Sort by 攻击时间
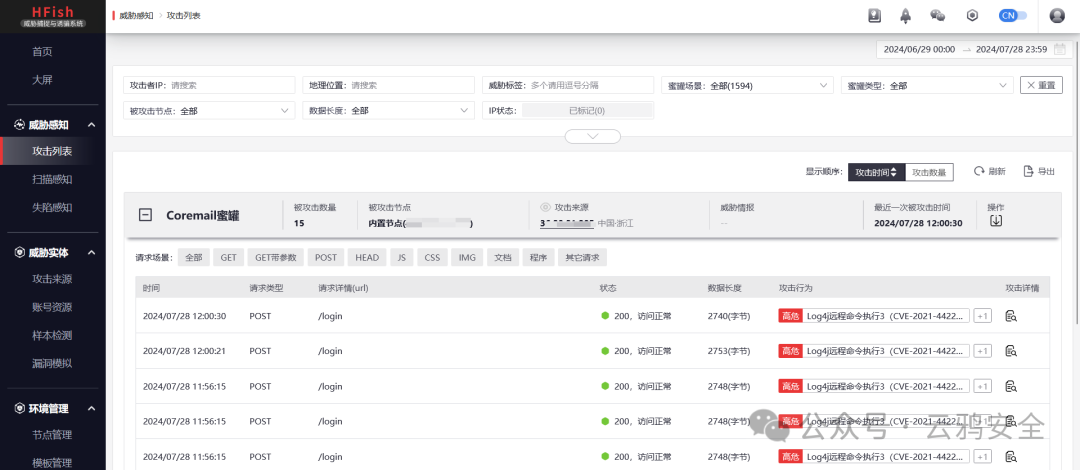The width and height of the screenshot is (1080, 470). 875,172
